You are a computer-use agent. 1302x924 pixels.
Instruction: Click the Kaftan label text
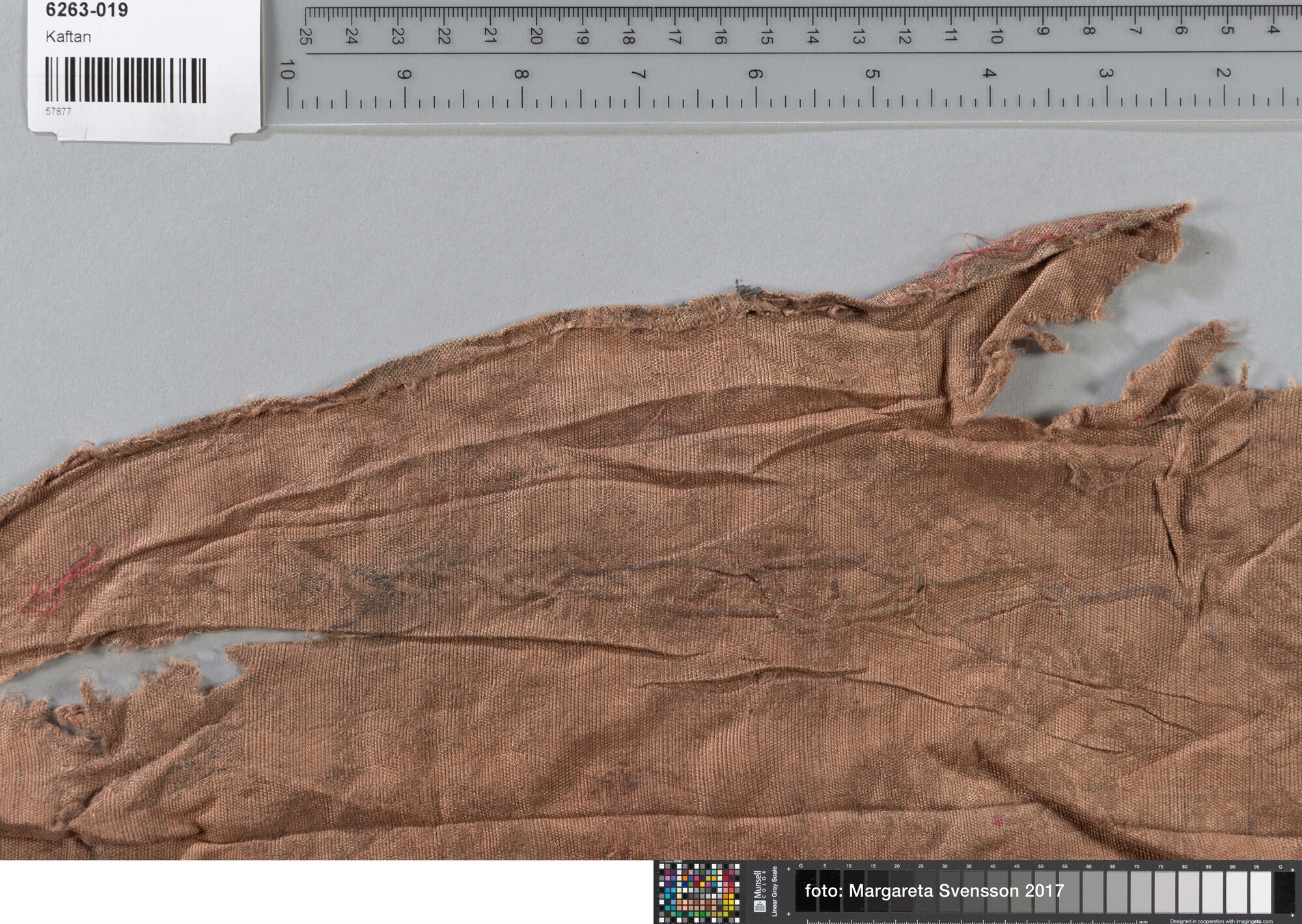tap(68, 37)
